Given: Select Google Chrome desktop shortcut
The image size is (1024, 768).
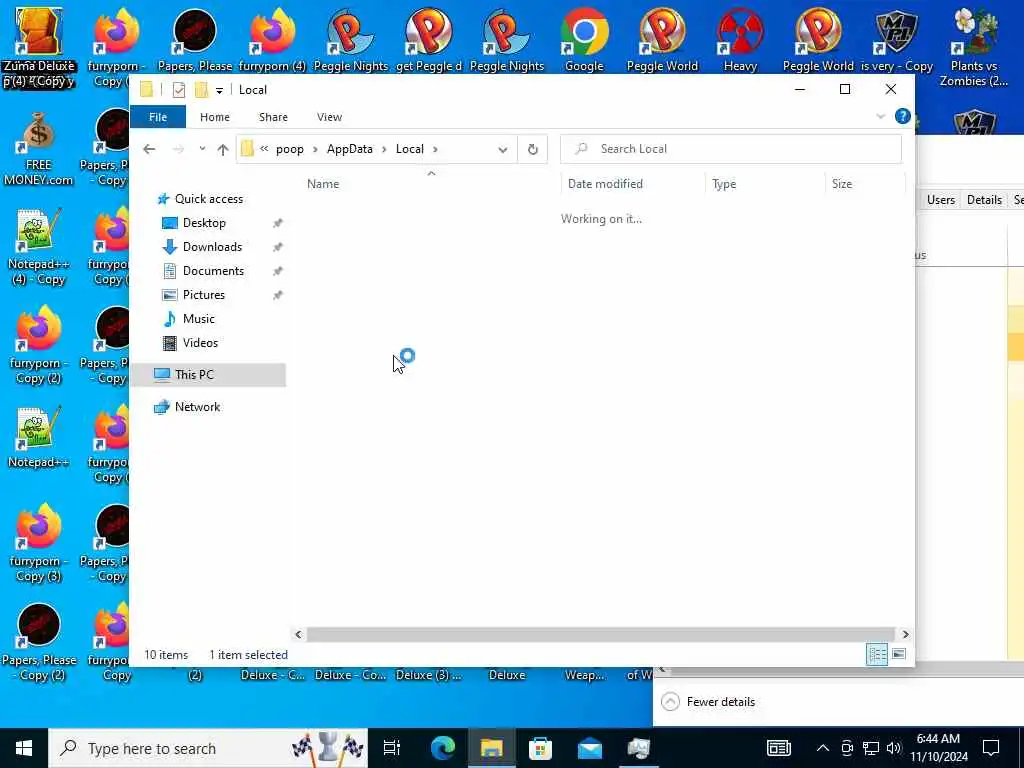Looking at the screenshot, I should point(584,40).
